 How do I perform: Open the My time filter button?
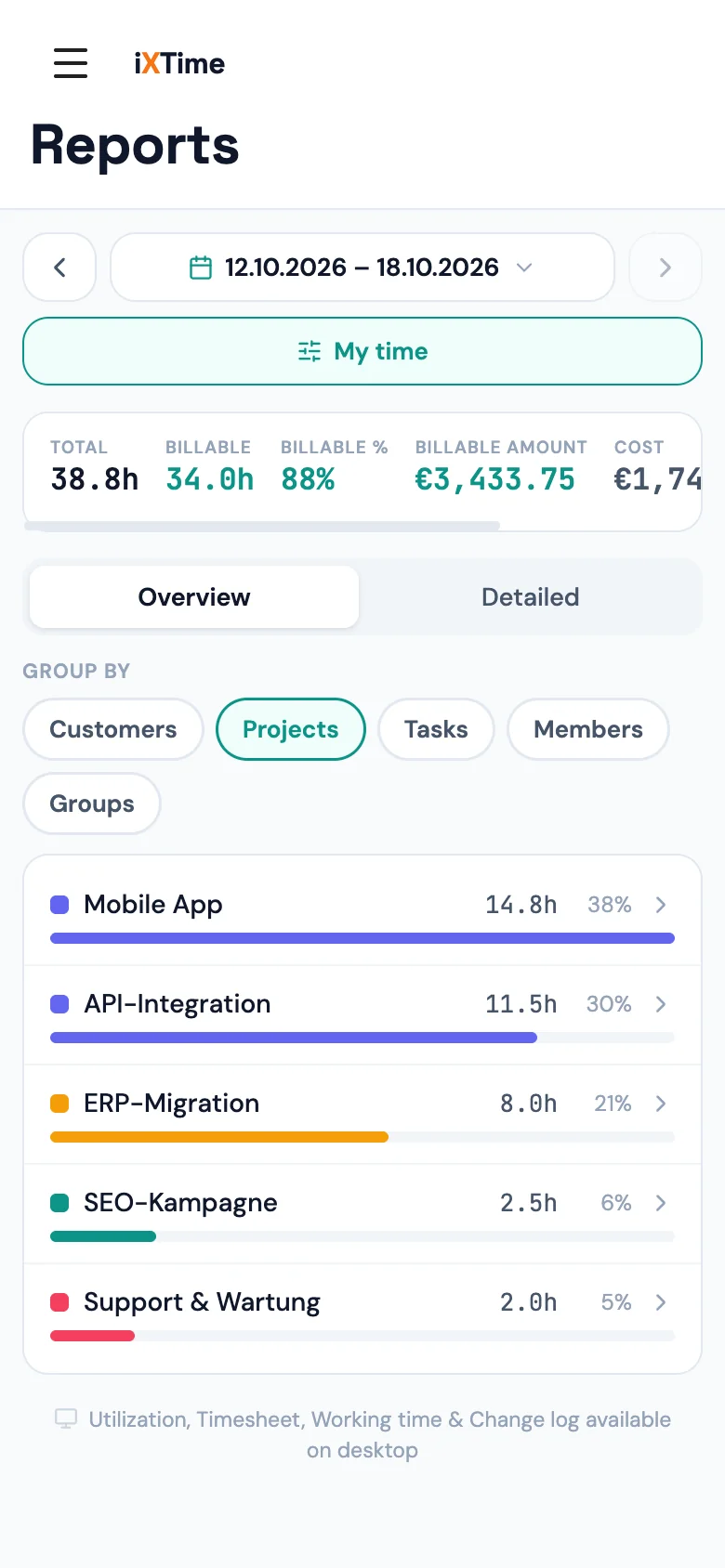click(x=362, y=351)
